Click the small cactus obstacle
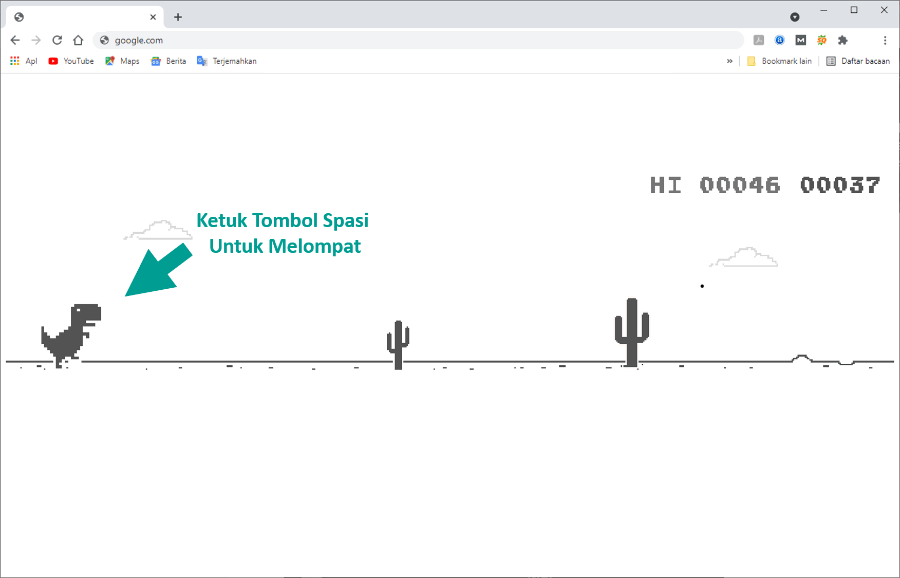This screenshot has height=578, width=900. coord(398,344)
